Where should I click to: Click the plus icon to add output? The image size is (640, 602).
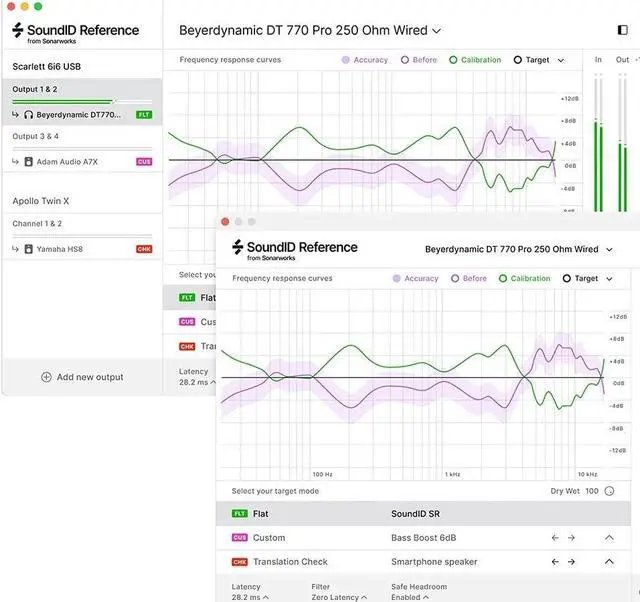[46, 377]
